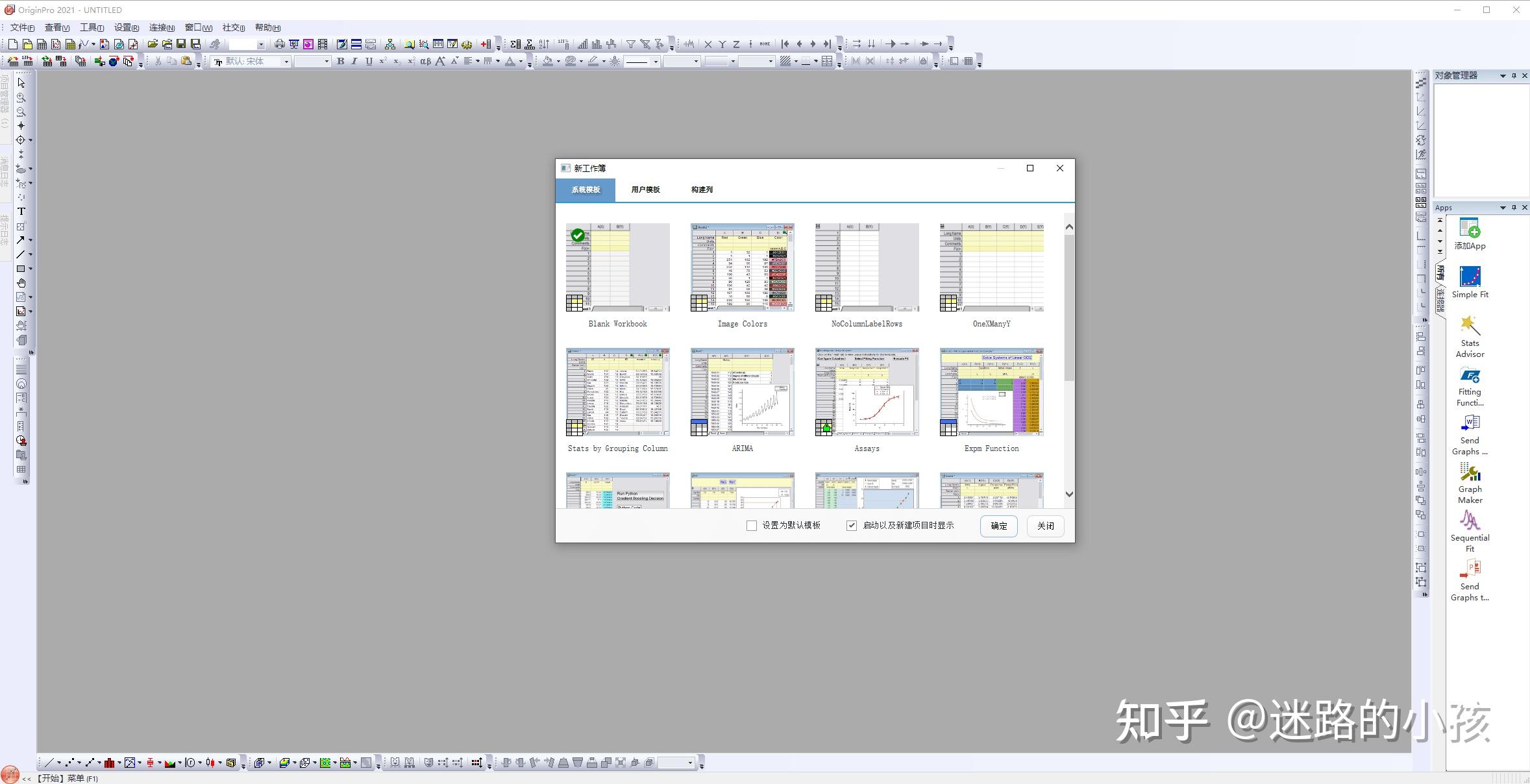Image resolution: width=1530 pixels, height=784 pixels.
Task: Uncheck 启动以及新建项目时显示
Action: (x=851, y=525)
